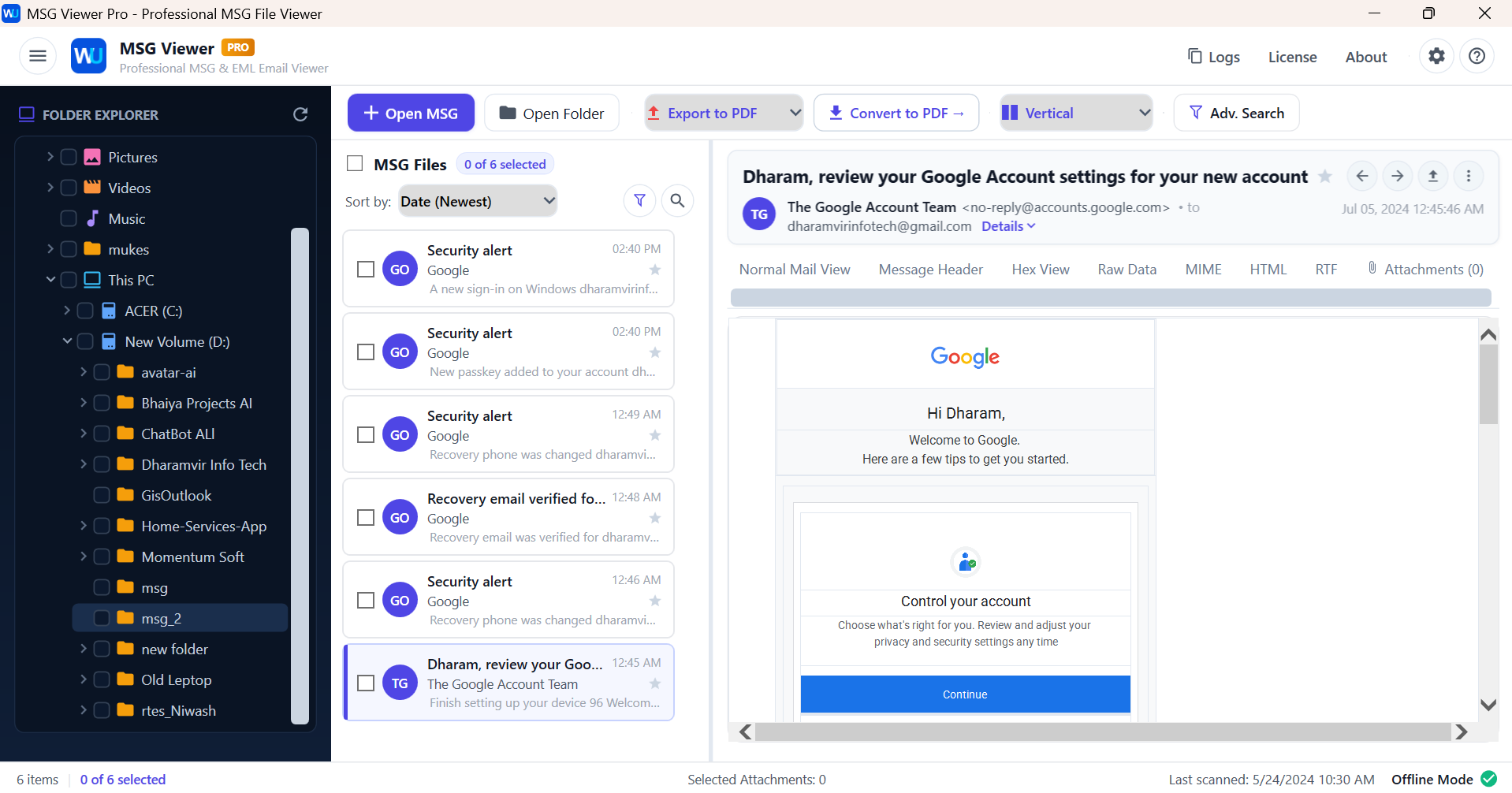Screen dimensions: 1512x793
Task: Open the three-dot more options menu
Action: tap(1468, 176)
